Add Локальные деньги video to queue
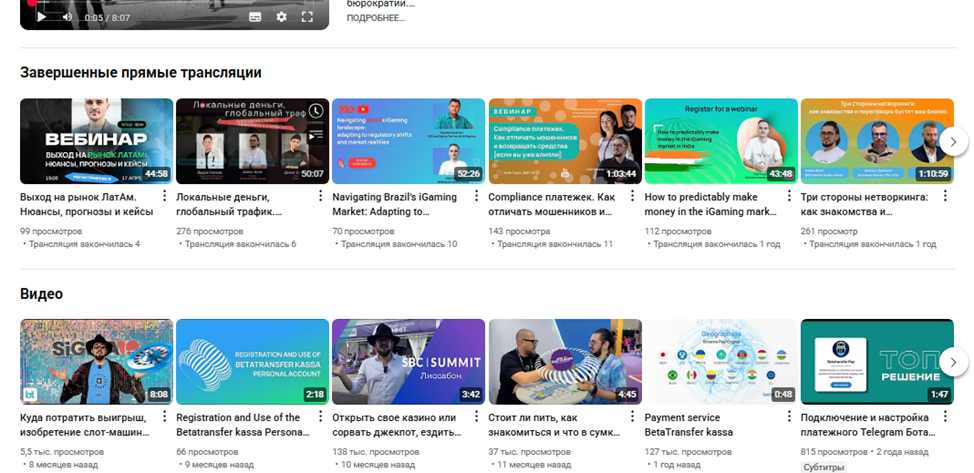974x473 pixels. [x=316, y=133]
